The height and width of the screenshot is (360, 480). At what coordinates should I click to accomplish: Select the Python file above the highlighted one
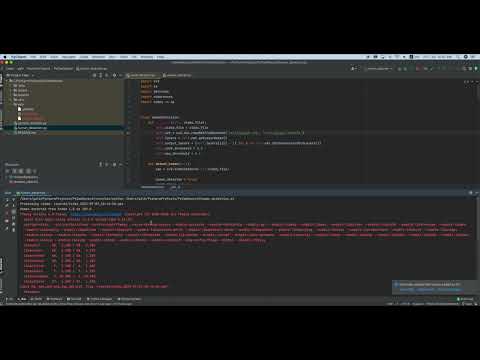[31, 123]
